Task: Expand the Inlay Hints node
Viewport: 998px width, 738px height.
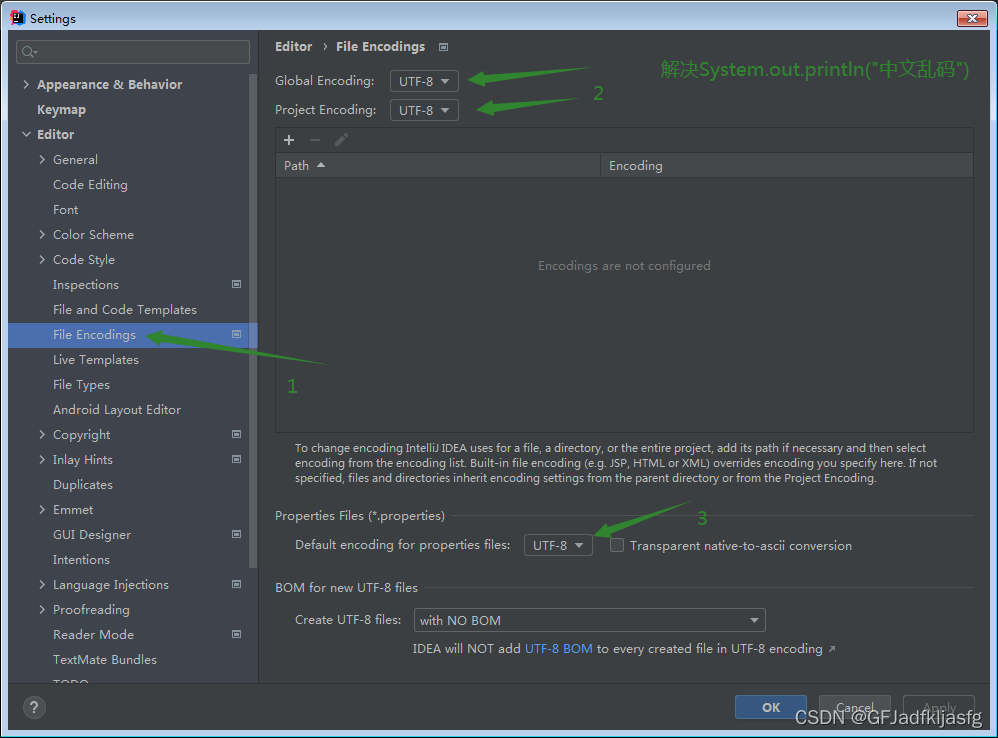Action: 42,459
